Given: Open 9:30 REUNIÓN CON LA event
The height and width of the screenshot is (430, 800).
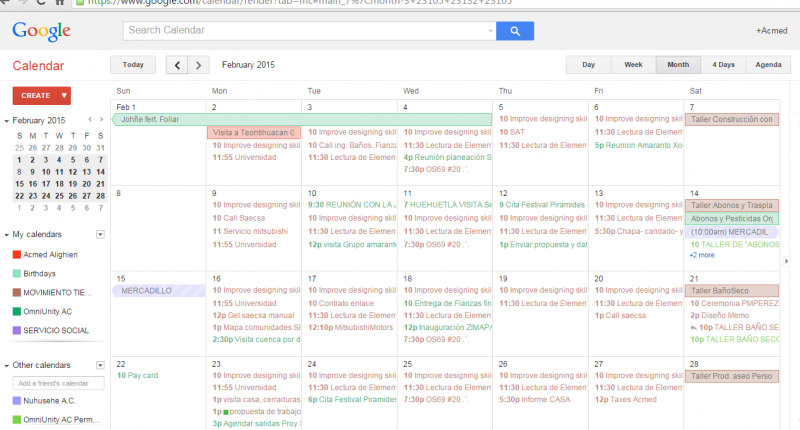Looking at the screenshot, I should [x=351, y=205].
